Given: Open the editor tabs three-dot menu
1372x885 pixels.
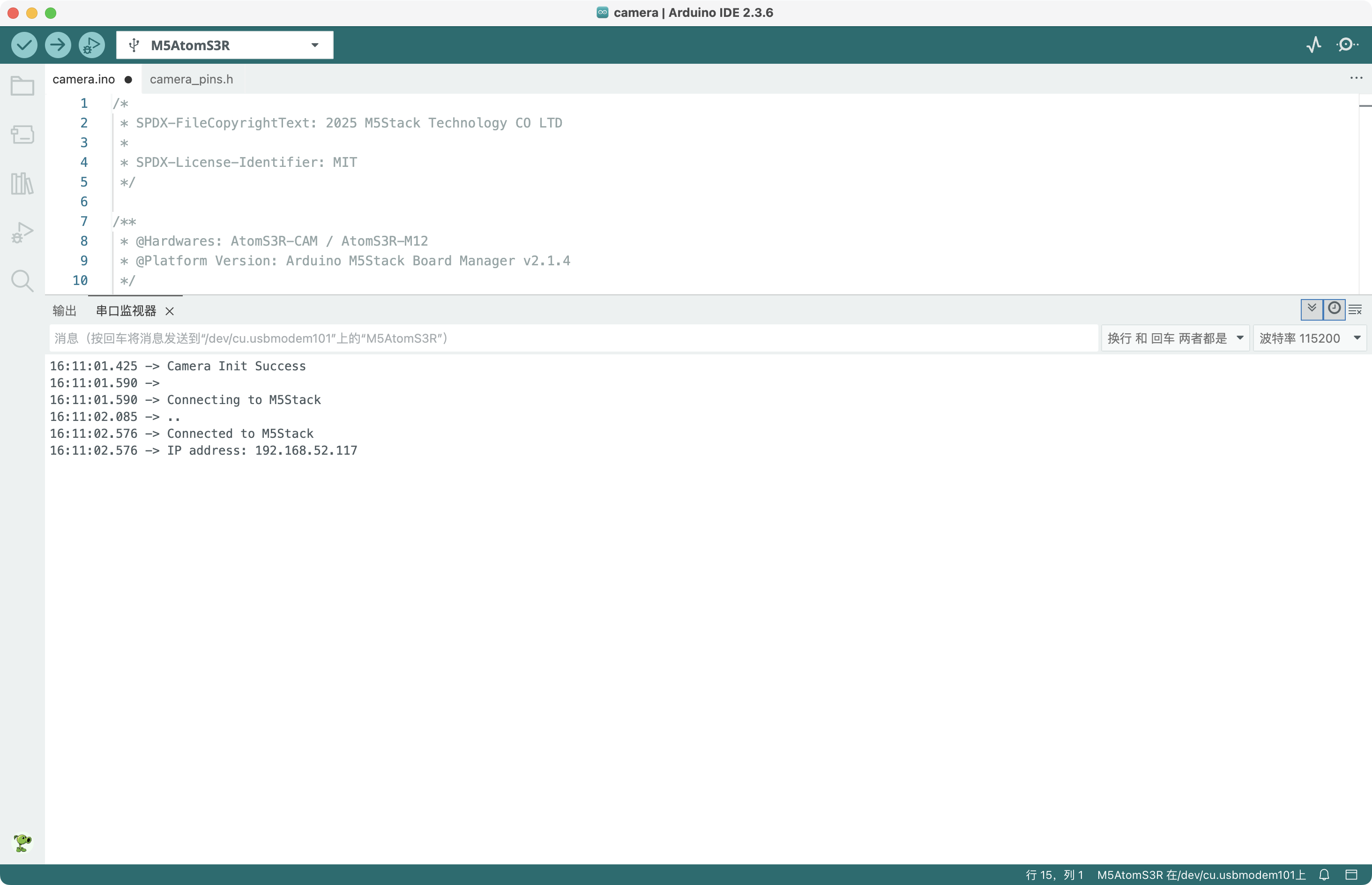Looking at the screenshot, I should [1356, 78].
